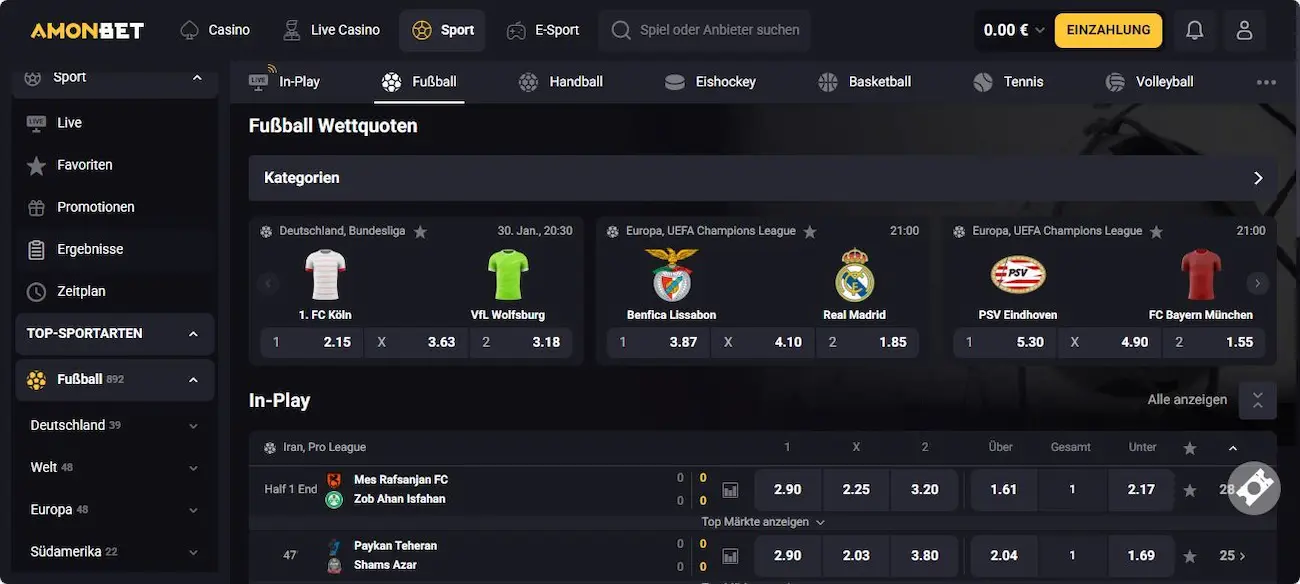Toggle the star on Benfica vs Real Madrid
Image resolution: width=1300 pixels, height=584 pixels.
[810, 230]
